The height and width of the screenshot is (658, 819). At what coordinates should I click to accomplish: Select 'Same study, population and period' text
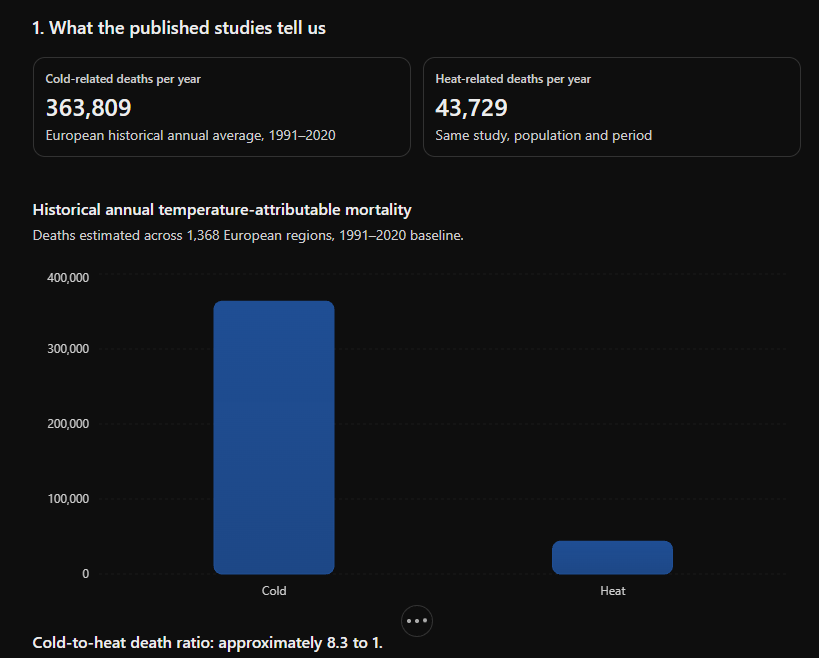(544, 136)
